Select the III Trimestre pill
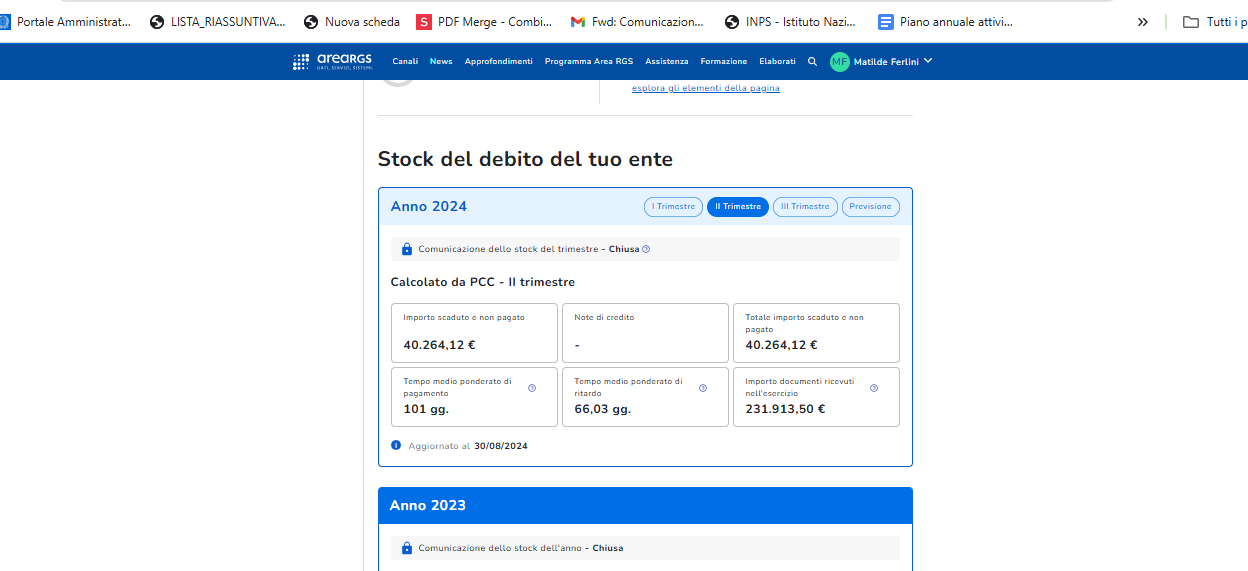 [805, 207]
